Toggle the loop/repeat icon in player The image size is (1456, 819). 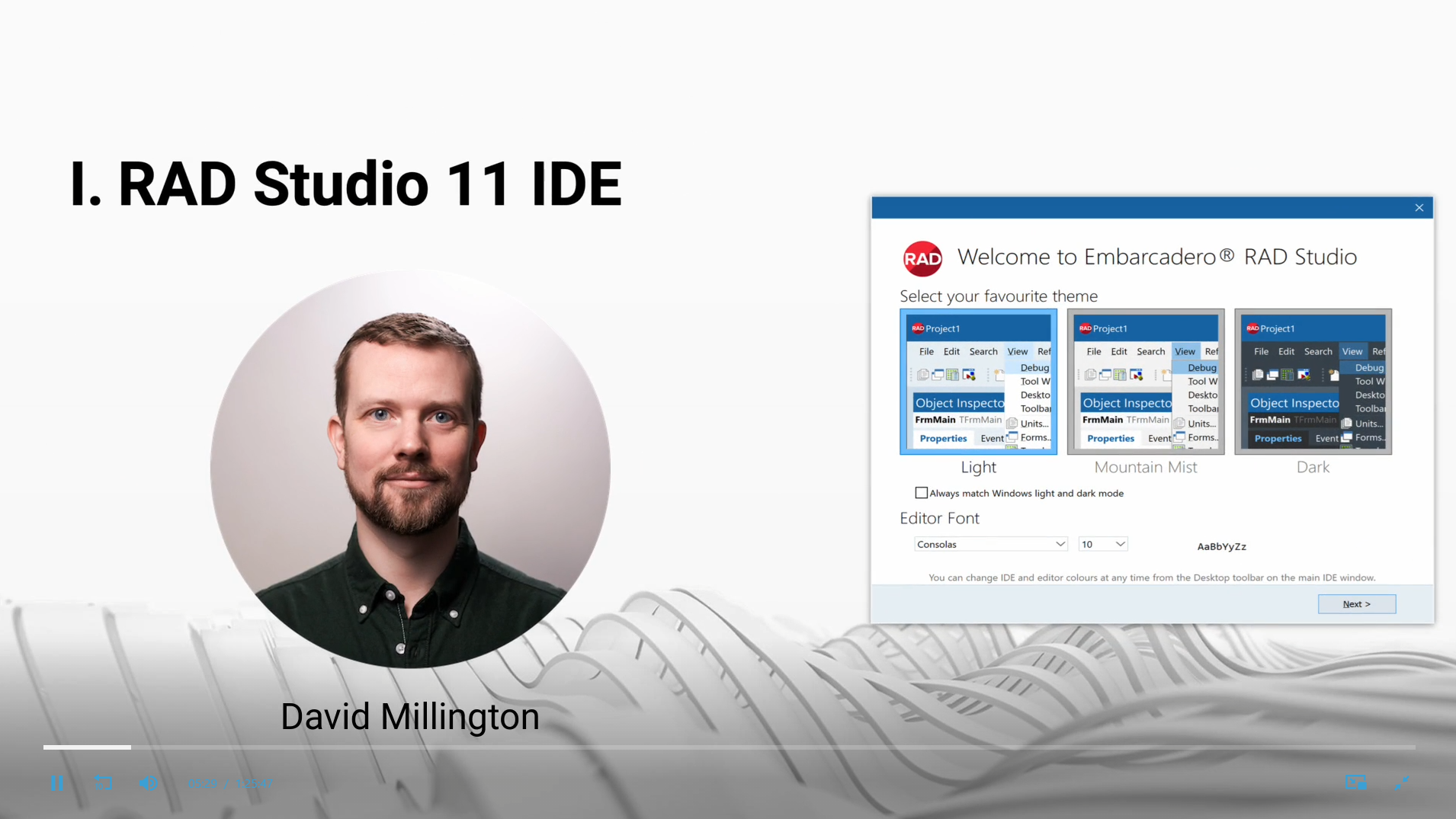click(x=104, y=782)
